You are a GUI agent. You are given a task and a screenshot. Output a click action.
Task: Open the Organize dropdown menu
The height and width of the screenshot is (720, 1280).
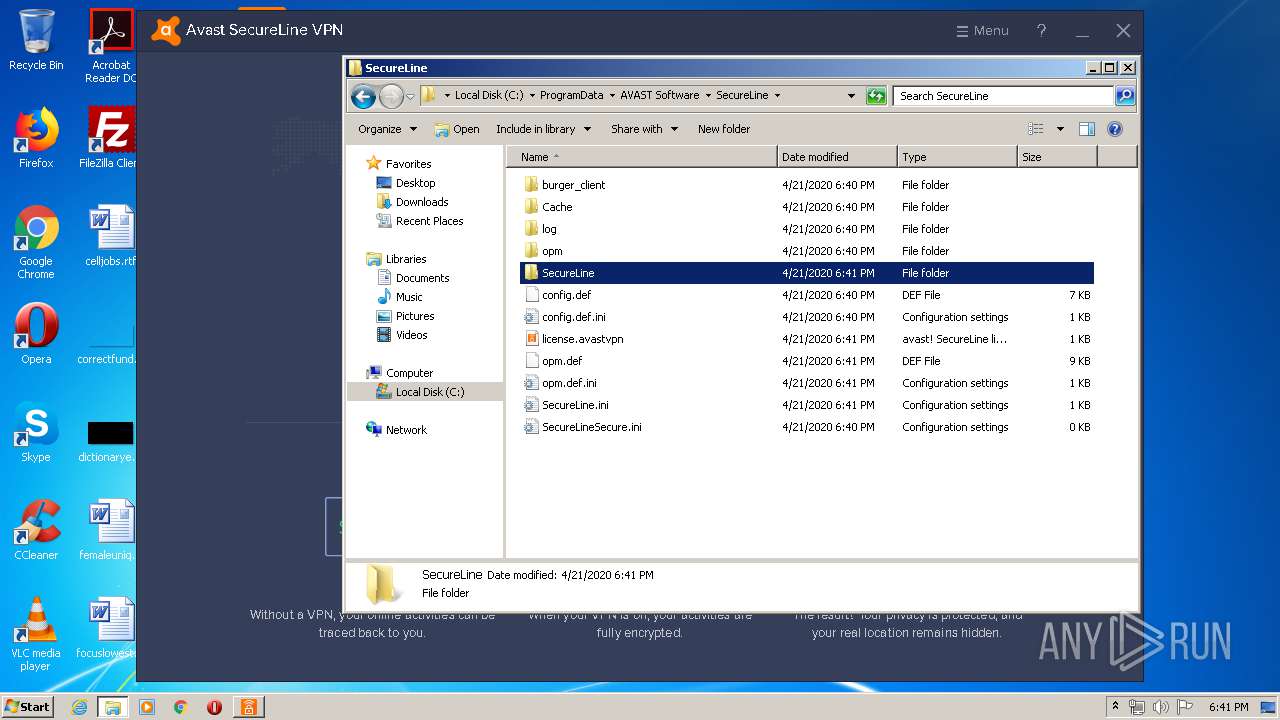coord(387,129)
